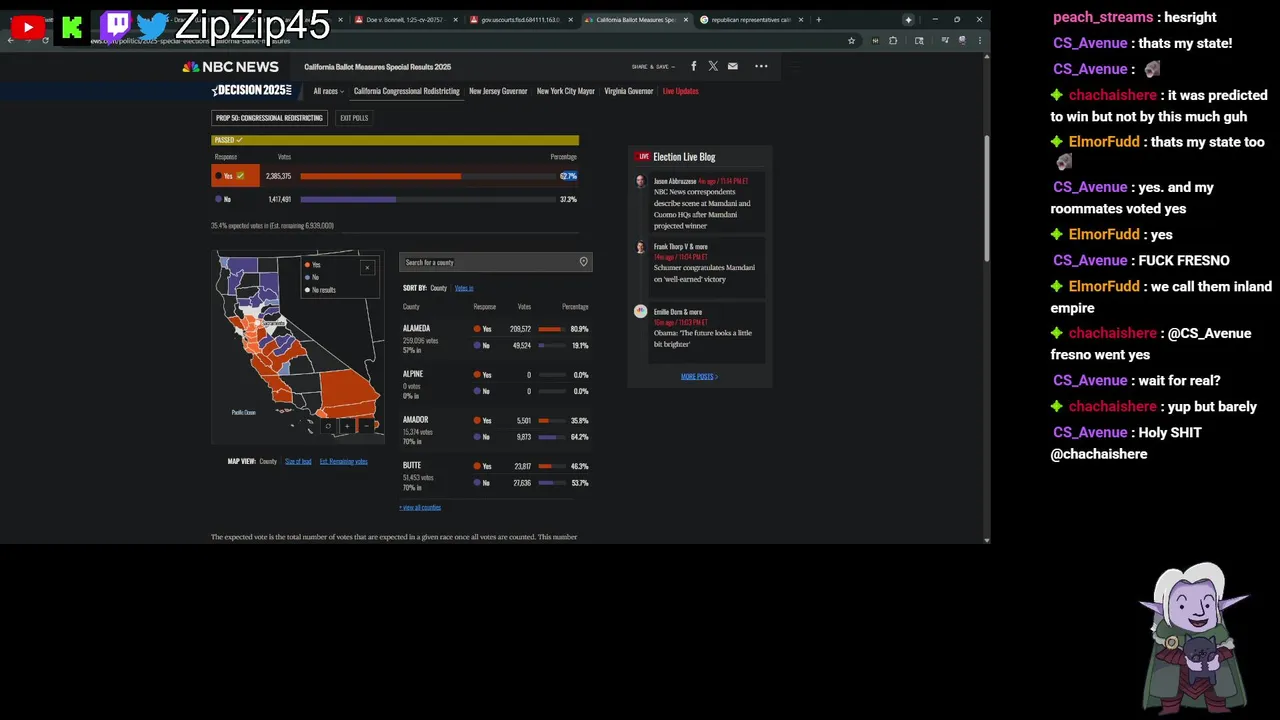Open More Posts in live blog
Viewport: 1280px width, 720px height.
[699, 376]
